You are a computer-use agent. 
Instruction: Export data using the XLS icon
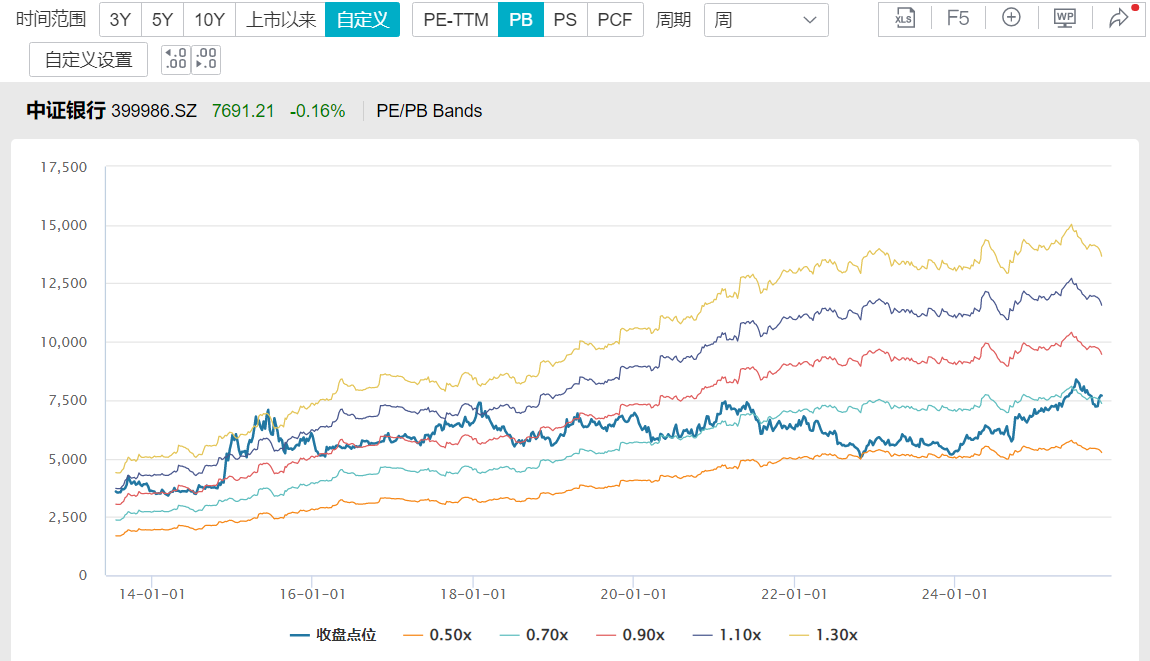[904, 19]
